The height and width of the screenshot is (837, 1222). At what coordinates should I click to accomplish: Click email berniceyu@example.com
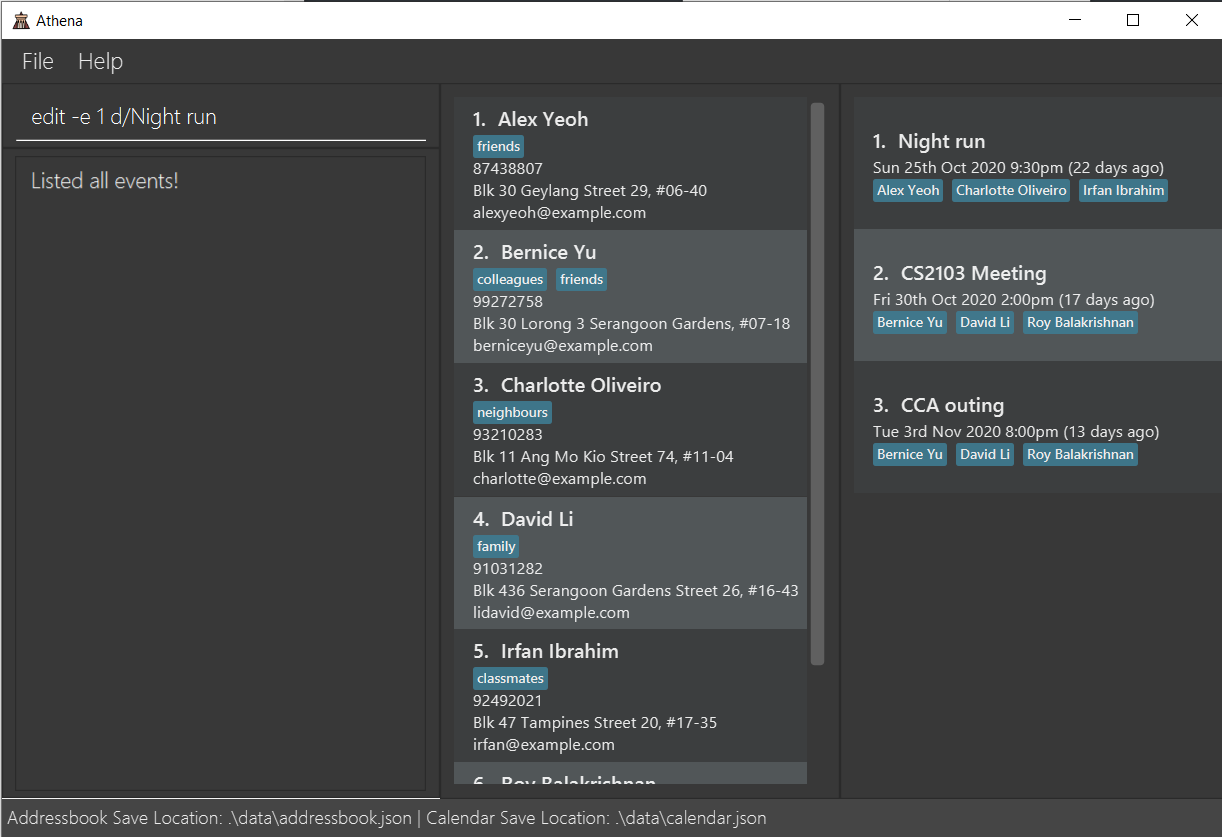pyautogui.click(x=563, y=345)
